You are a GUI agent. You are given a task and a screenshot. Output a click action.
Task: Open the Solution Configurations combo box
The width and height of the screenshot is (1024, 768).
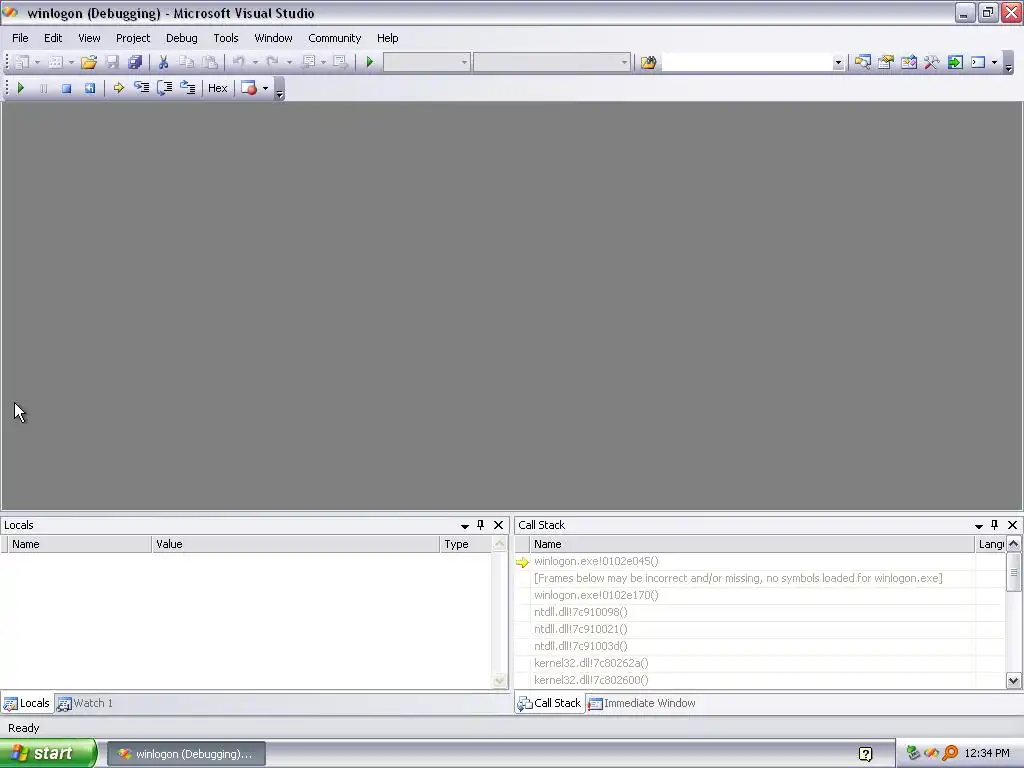click(426, 62)
